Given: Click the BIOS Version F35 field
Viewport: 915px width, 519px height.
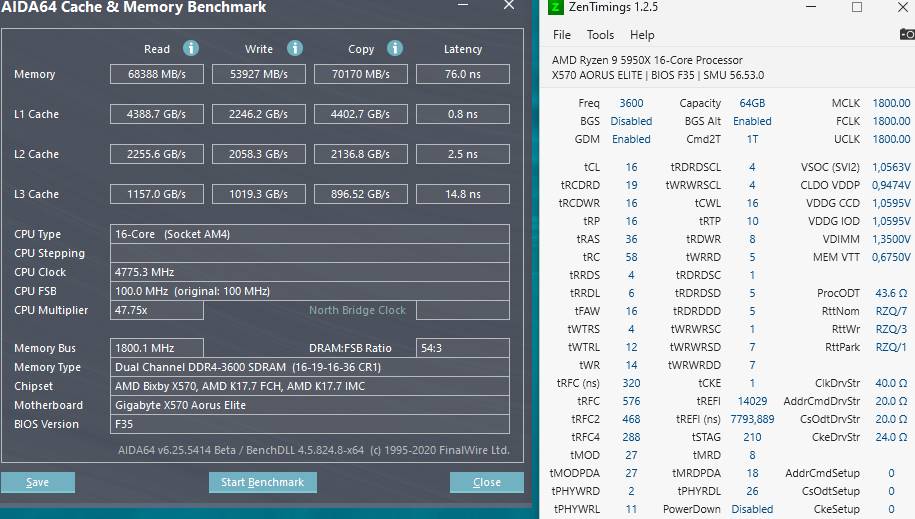Looking at the screenshot, I should coord(310,424).
